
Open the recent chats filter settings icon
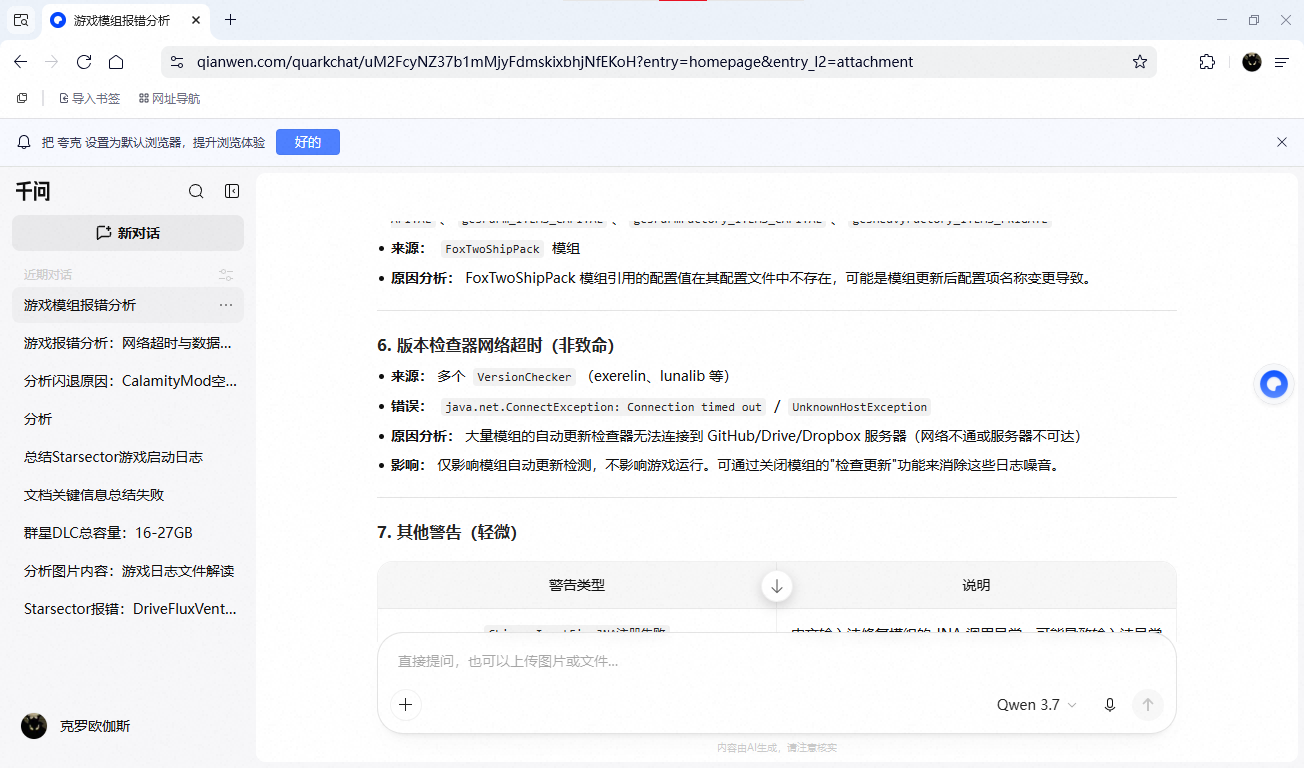coord(226,275)
